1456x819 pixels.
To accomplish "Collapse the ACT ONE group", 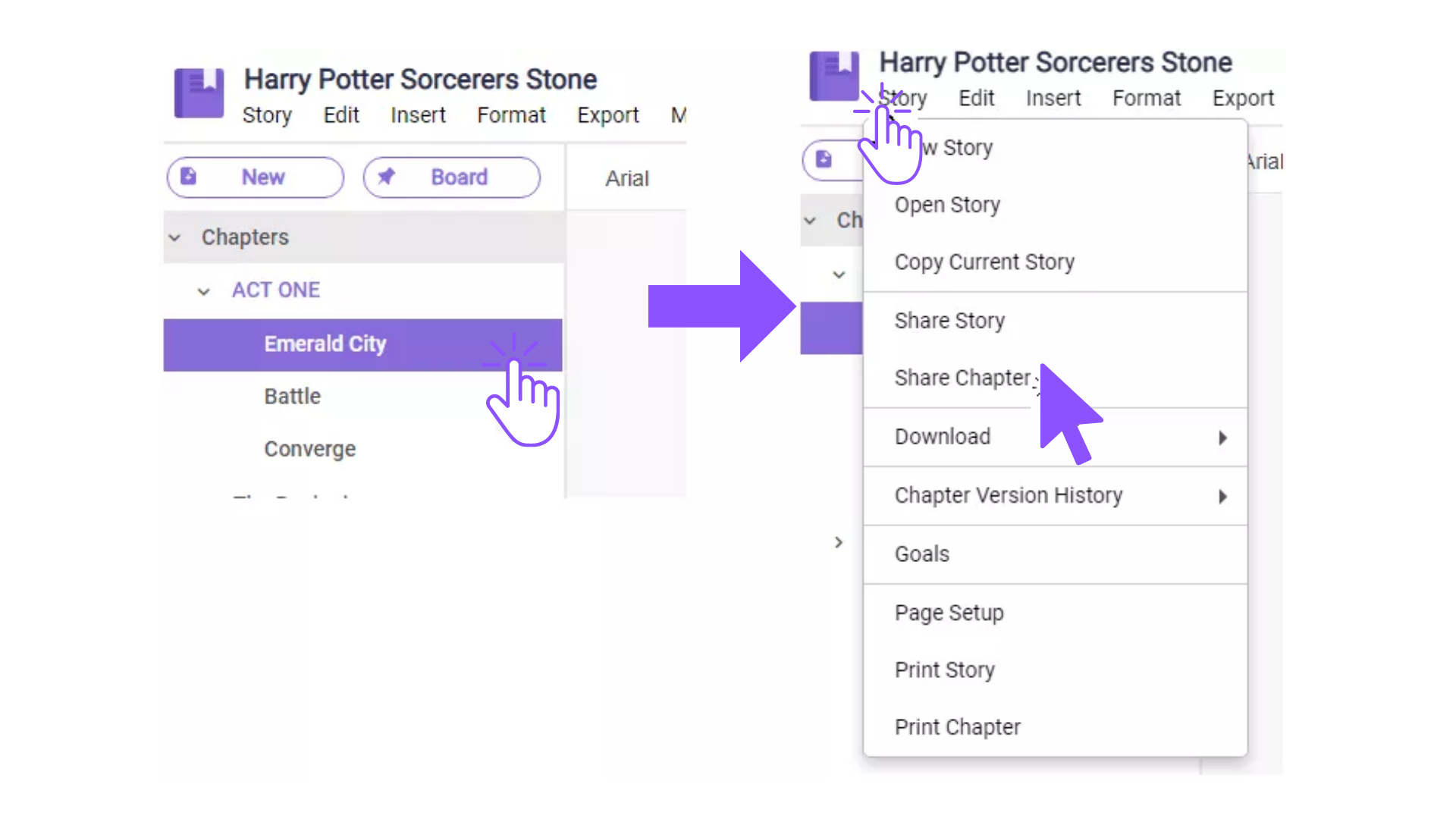I will pyautogui.click(x=203, y=291).
